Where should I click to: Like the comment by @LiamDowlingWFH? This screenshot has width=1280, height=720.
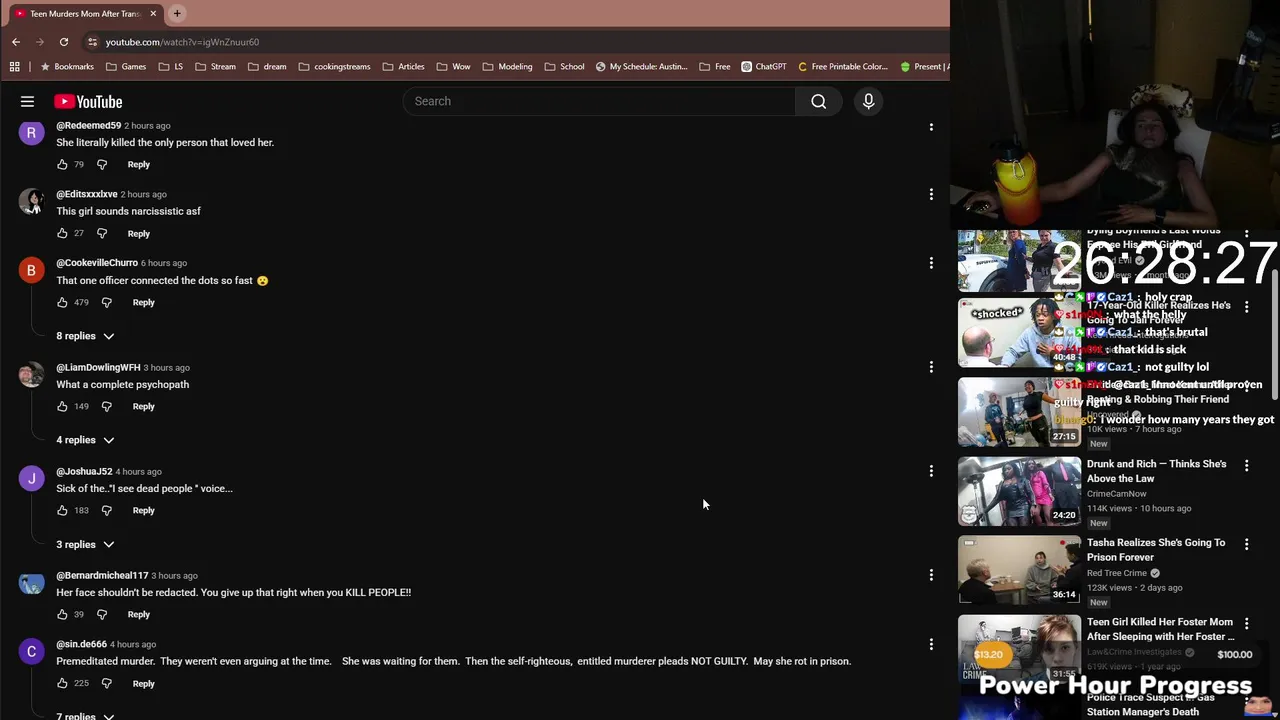coord(62,406)
